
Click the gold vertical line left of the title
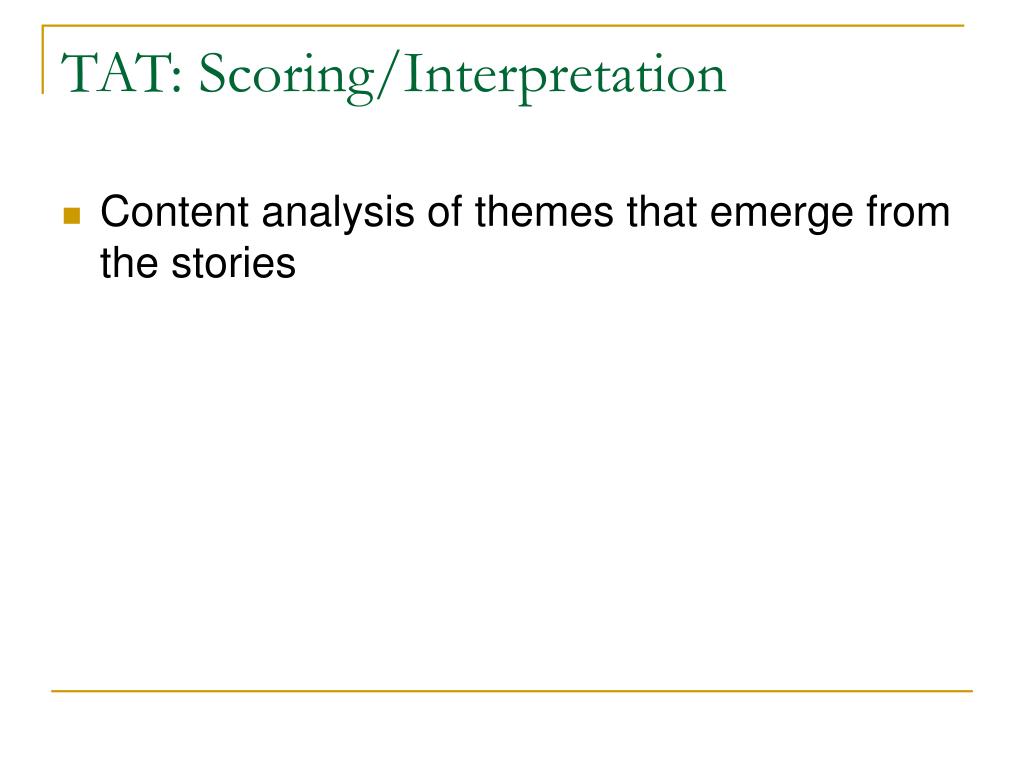click(43, 59)
